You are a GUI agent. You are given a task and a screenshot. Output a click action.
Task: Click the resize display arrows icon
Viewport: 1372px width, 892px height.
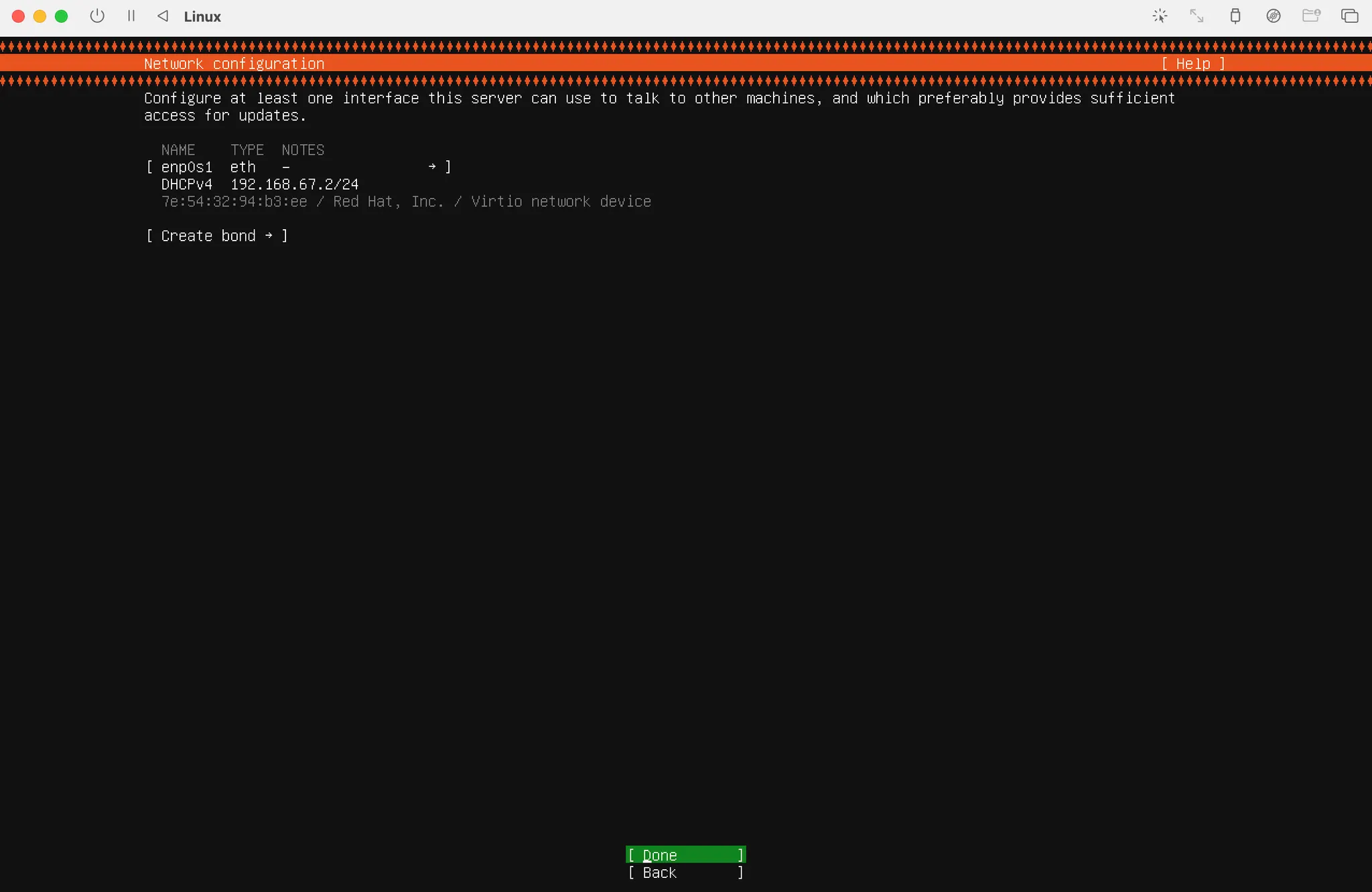click(1196, 16)
